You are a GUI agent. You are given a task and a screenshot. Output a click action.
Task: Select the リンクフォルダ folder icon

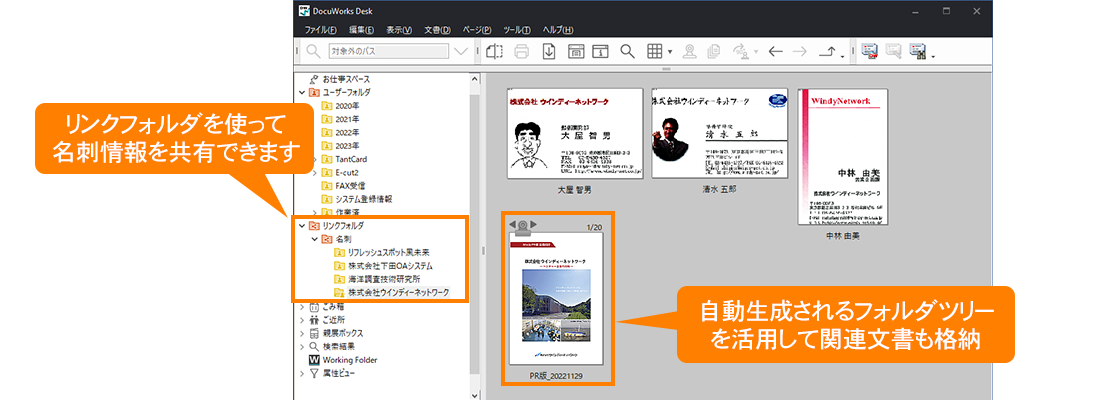(x=314, y=226)
